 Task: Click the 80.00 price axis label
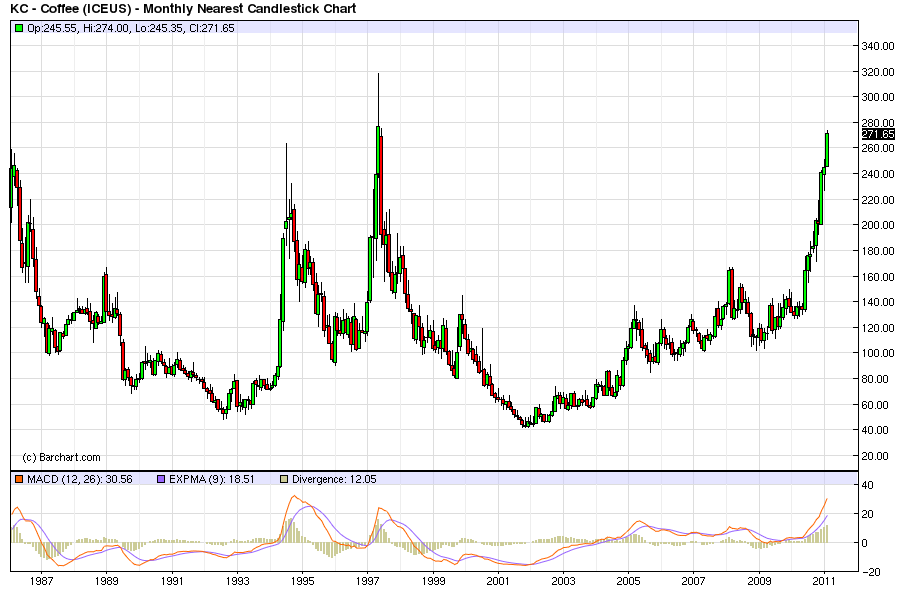click(x=875, y=379)
